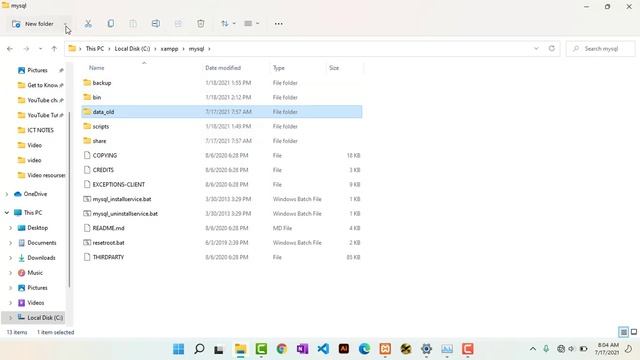640x360 pixels.
Task: Select the bin folder
Action: 222,97
